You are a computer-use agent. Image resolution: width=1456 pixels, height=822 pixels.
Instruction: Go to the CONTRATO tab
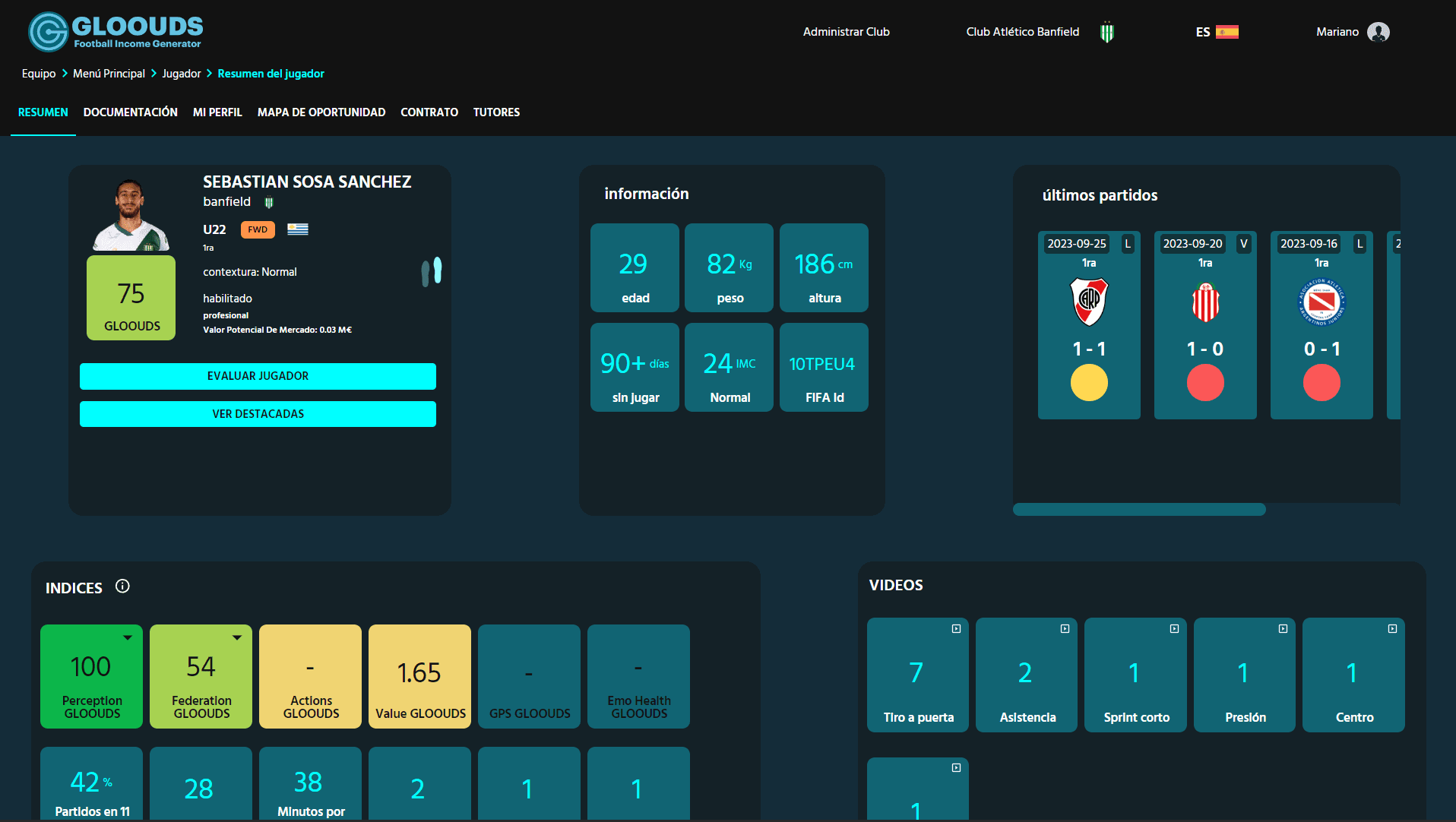(429, 112)
